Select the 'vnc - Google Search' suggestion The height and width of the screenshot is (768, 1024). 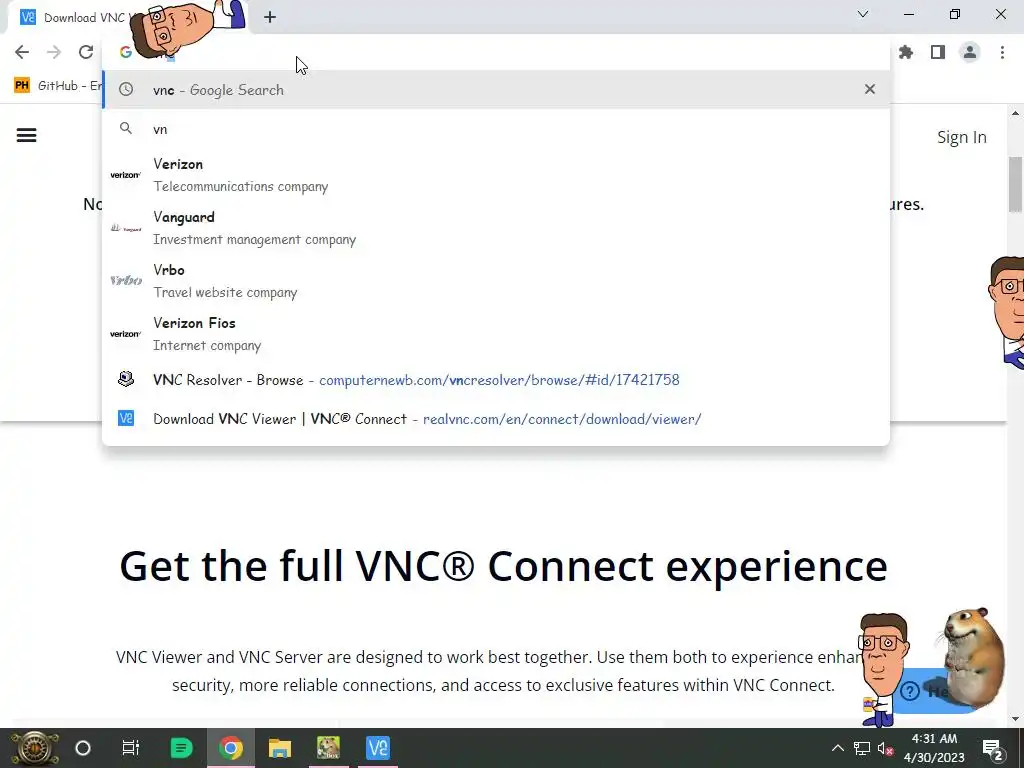point(496,89)
